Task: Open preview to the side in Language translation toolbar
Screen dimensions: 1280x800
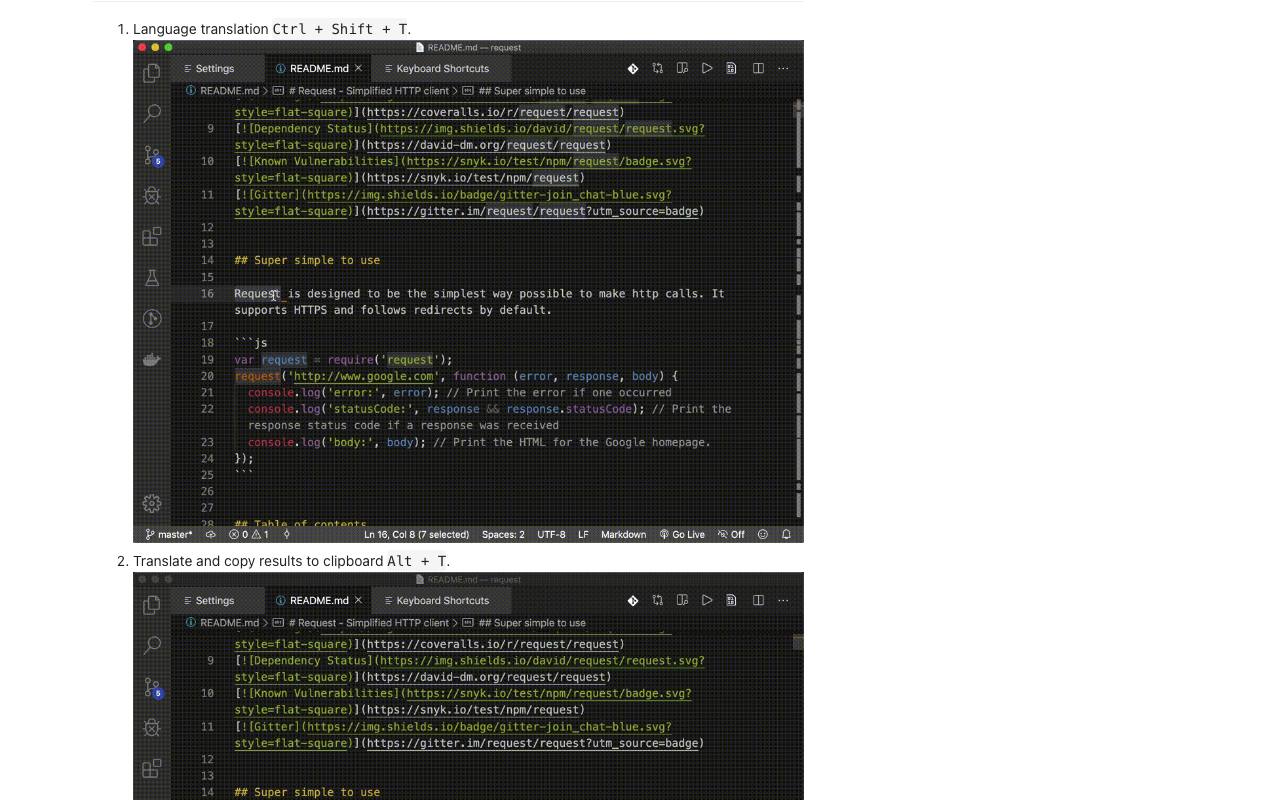Action: coord(682,68)
